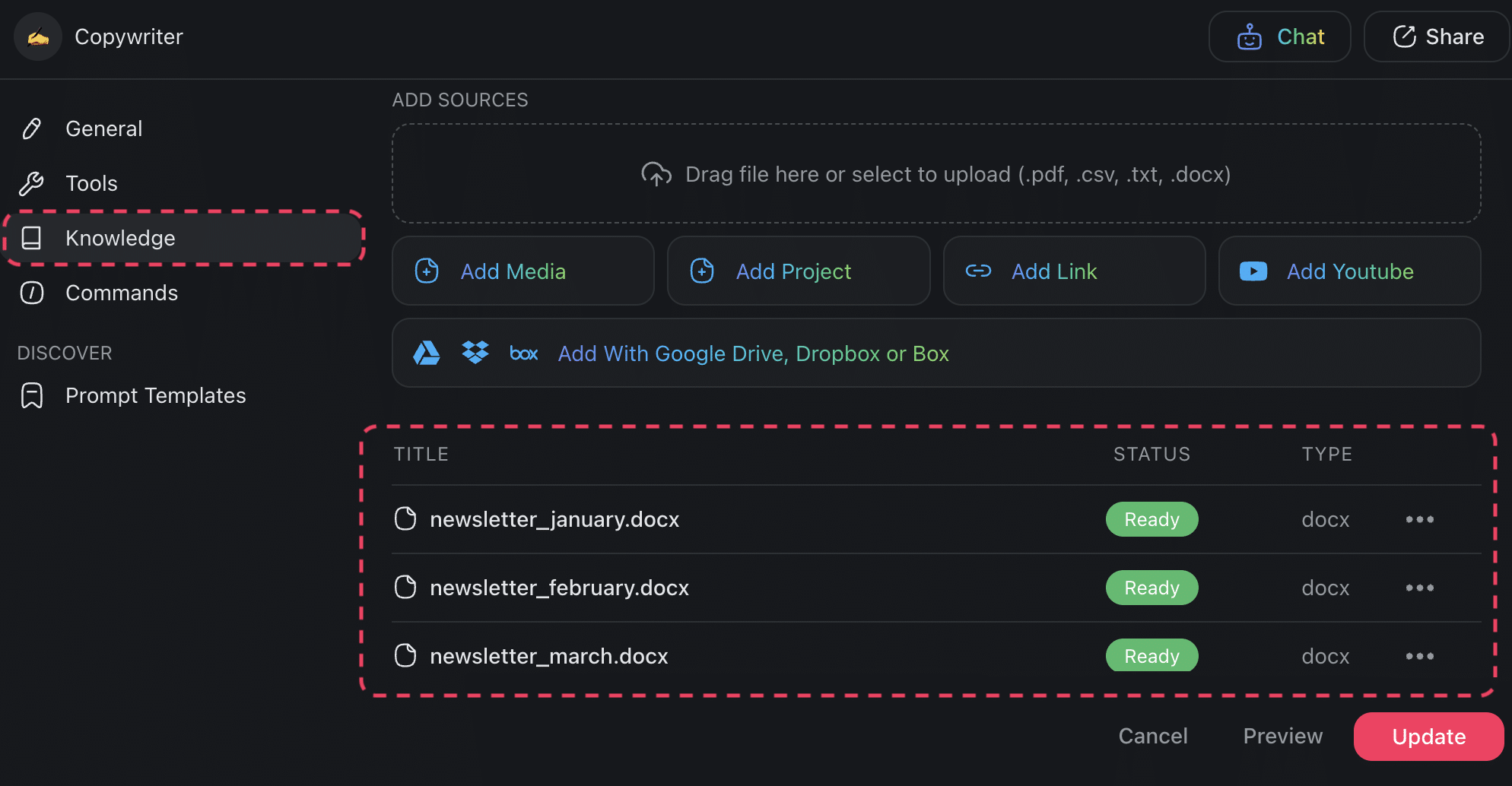Open options menu for newsletter_march.docx
The height and width of the screenshot is (786, 1512).
pyautogui.click(x=1419, y=656)
